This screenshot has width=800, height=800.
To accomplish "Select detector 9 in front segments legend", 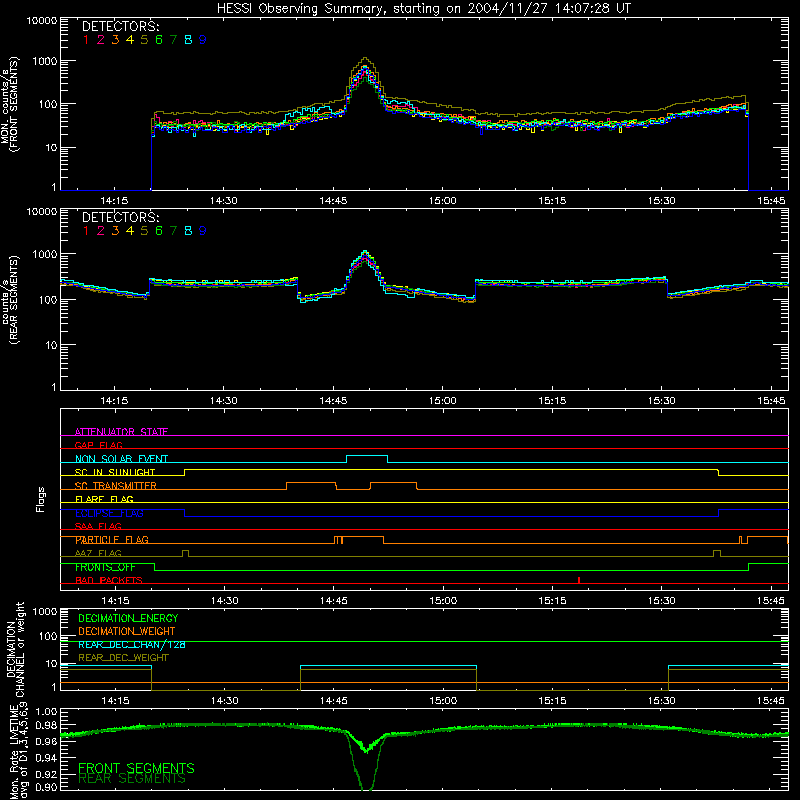I will click(x=203, y=40).
